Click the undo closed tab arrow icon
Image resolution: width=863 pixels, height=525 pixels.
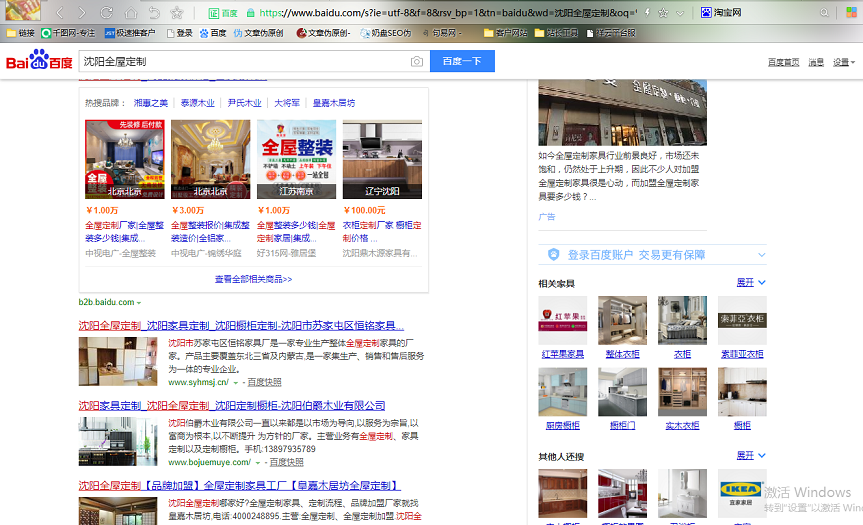(155, 12)
